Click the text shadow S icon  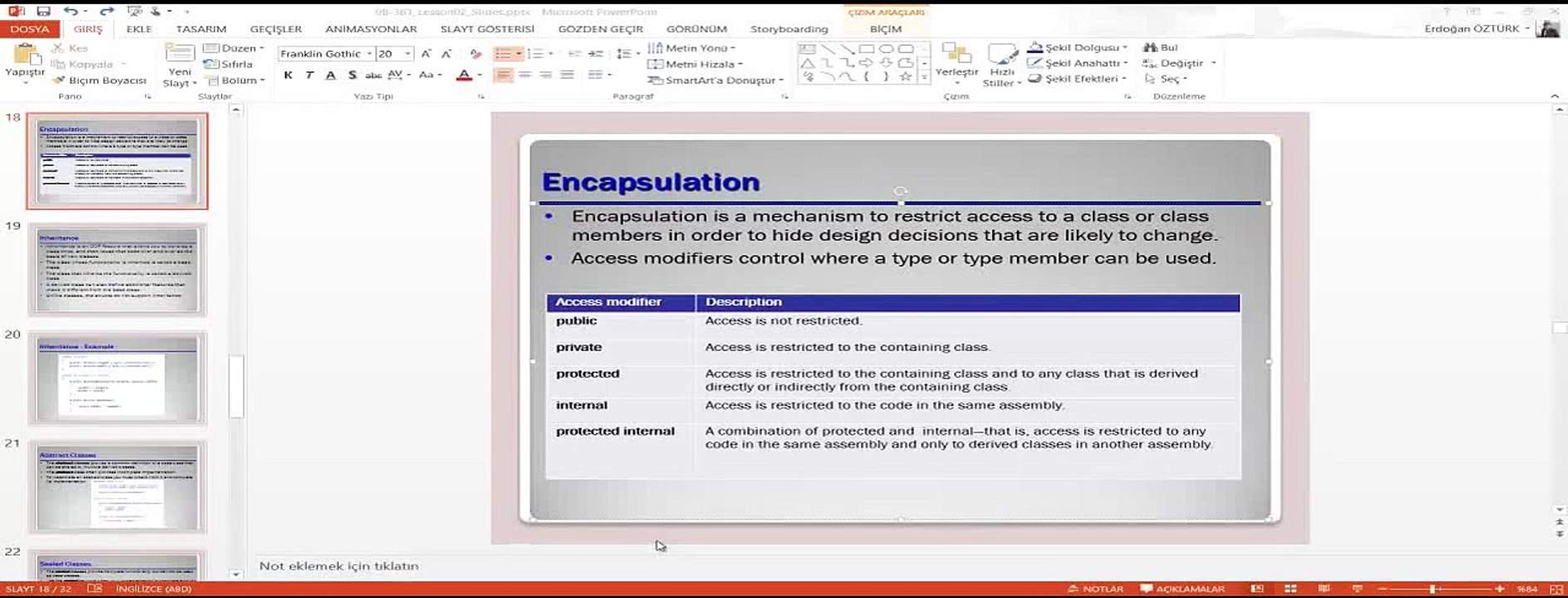(352, 75)
